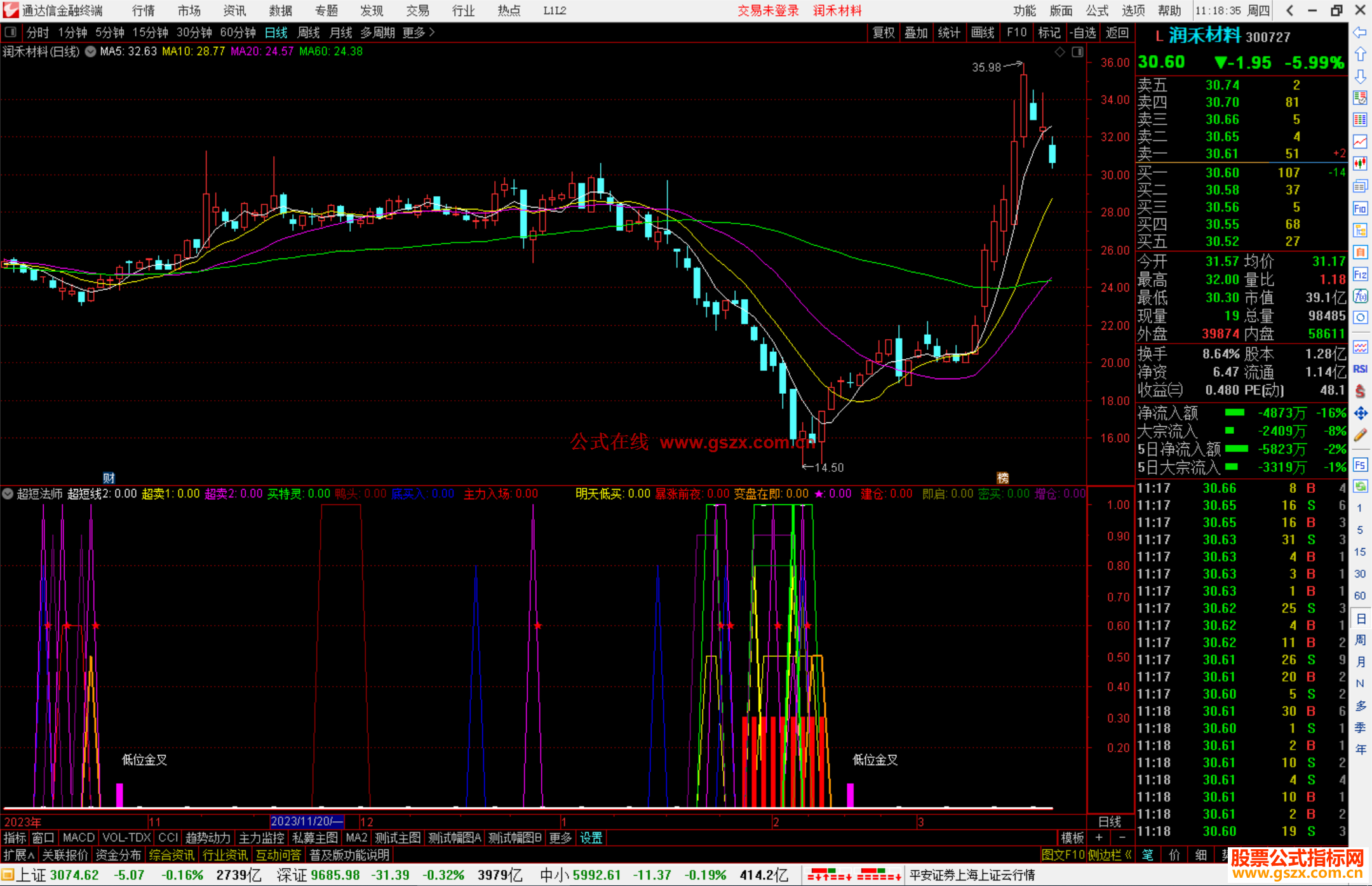
Task: Click the back arrow icon in right sidebar
Action: point(1360,32)
